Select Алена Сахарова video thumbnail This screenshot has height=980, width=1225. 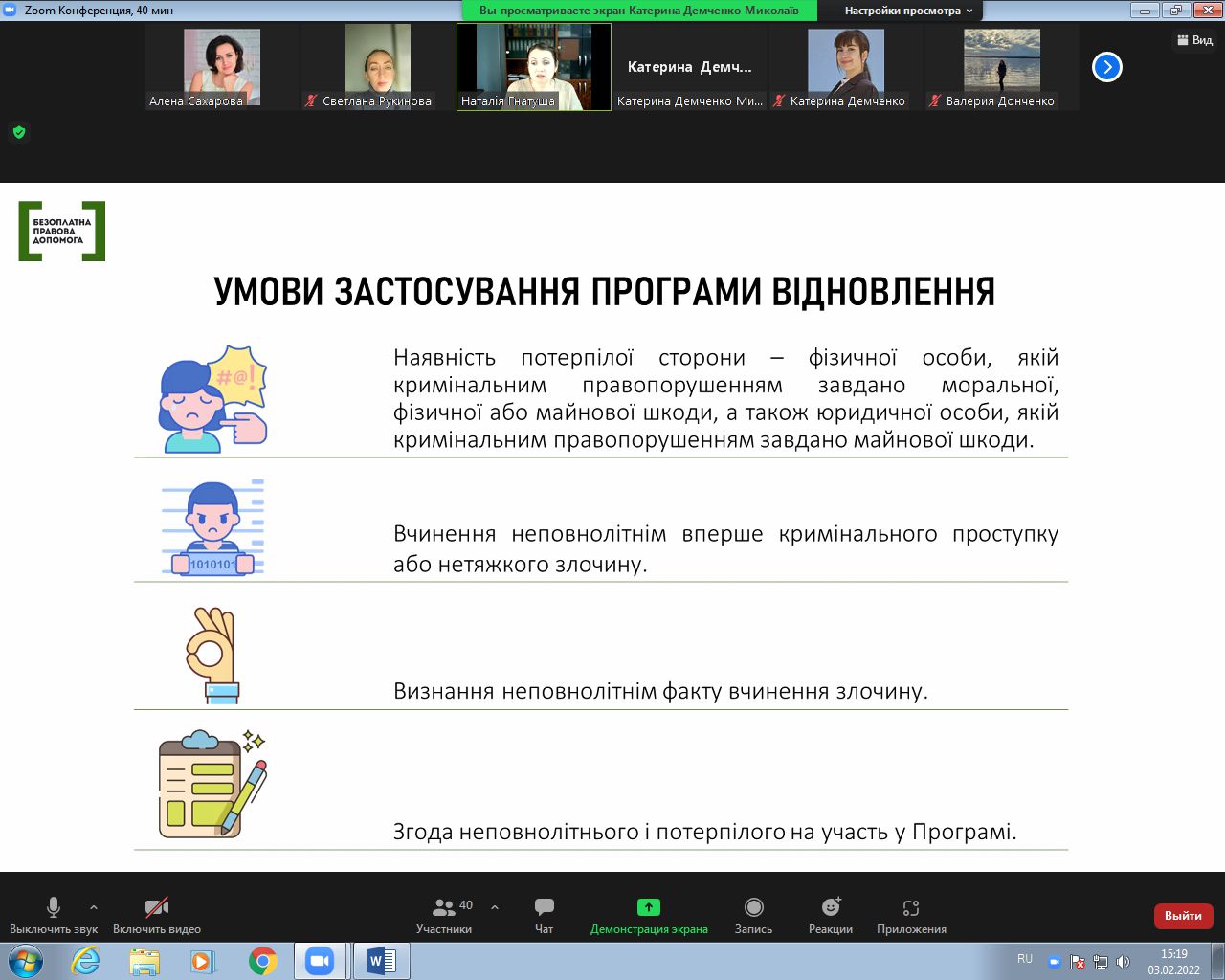coord(222,67)
